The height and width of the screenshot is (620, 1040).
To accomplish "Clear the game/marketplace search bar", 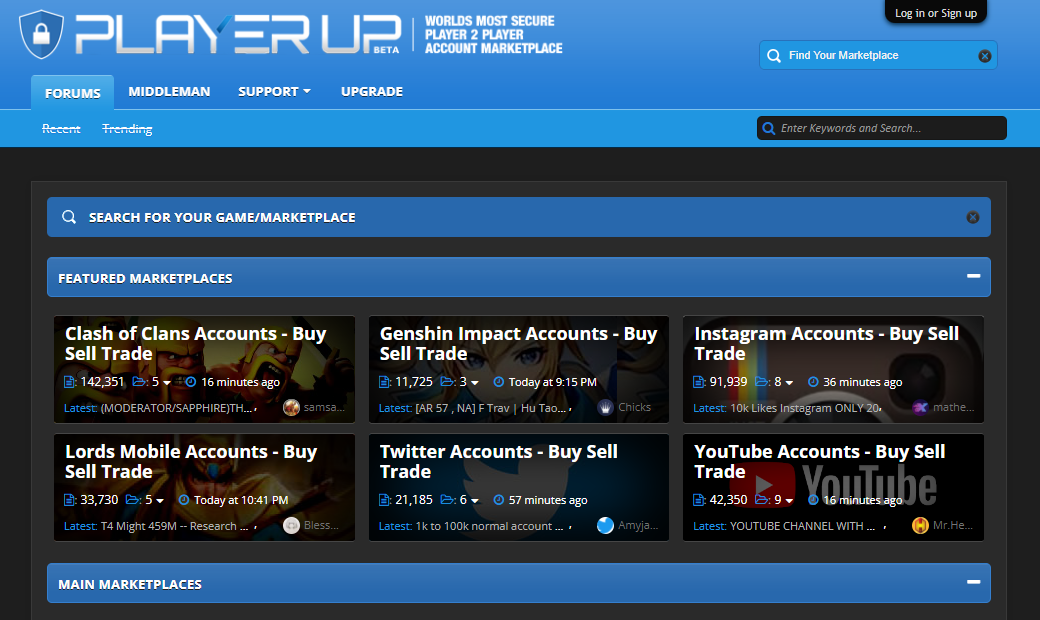I will point(973,217).
